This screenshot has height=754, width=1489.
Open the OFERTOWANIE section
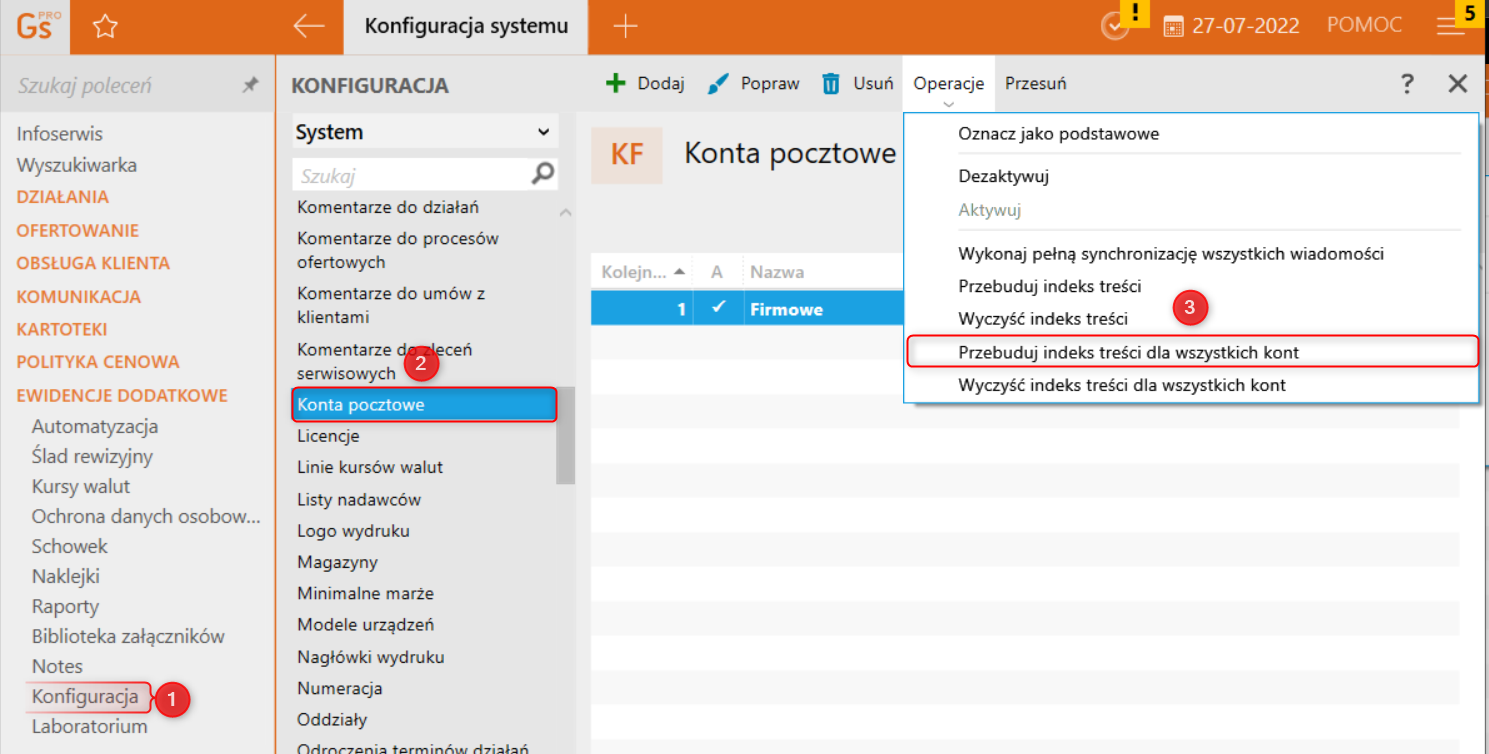(x=77, y=230)
